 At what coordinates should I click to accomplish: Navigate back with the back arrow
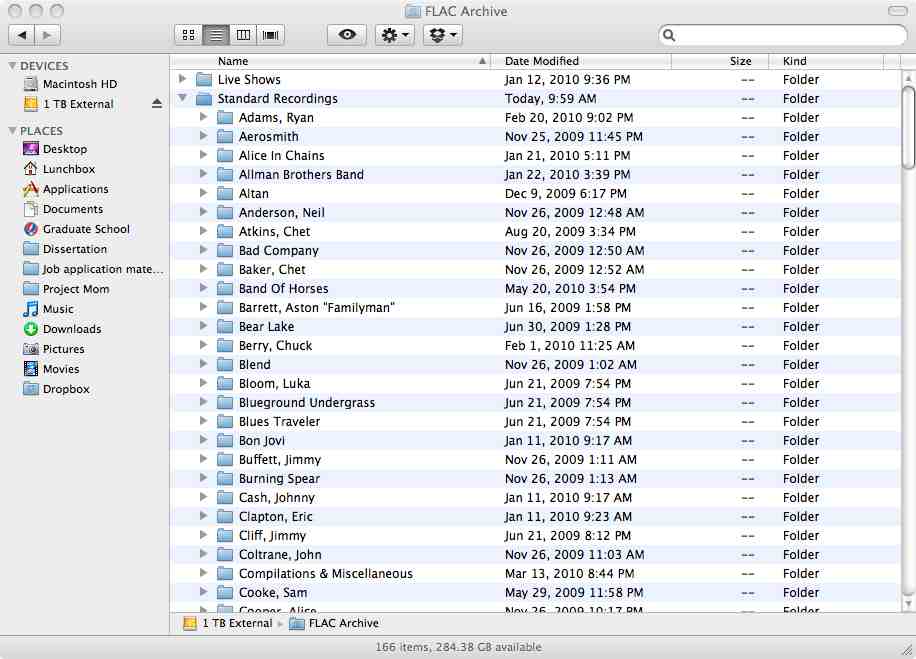(22, 33)
